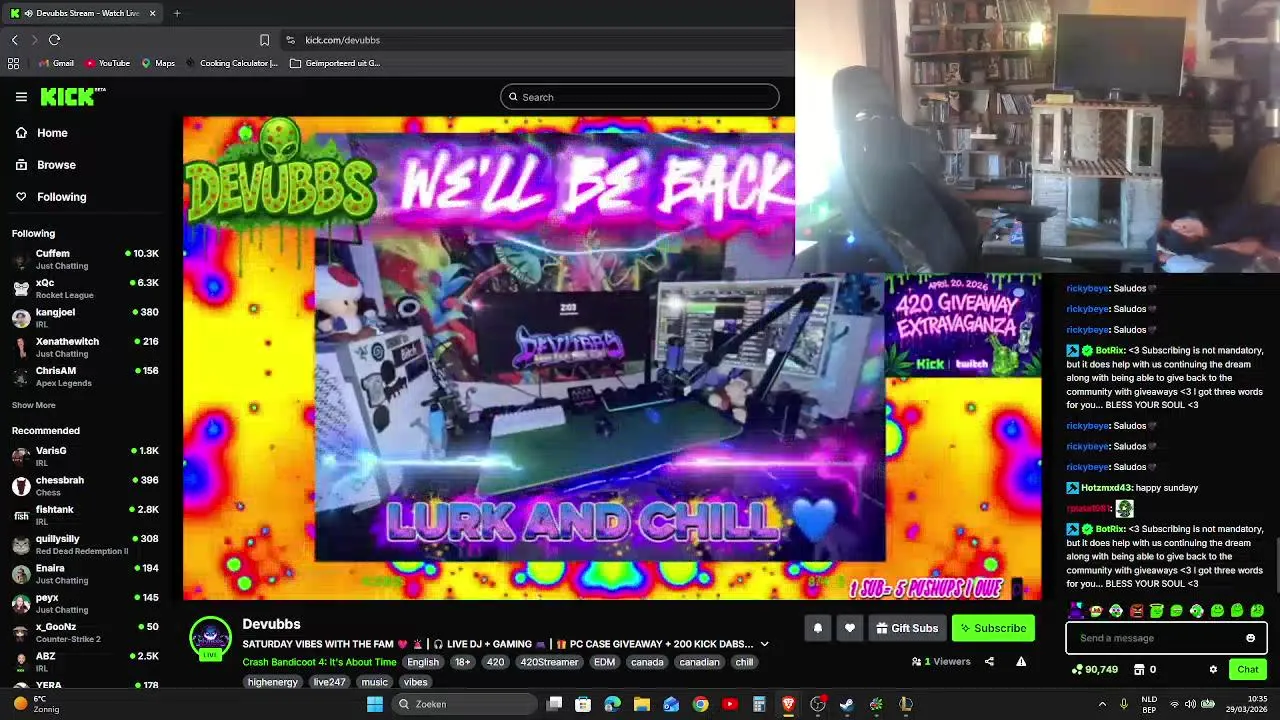The height and width of the screenshot is (720, 1280).
Task: Open Crash Bandicoot 4 category link
Action: (x=319, y=662)
